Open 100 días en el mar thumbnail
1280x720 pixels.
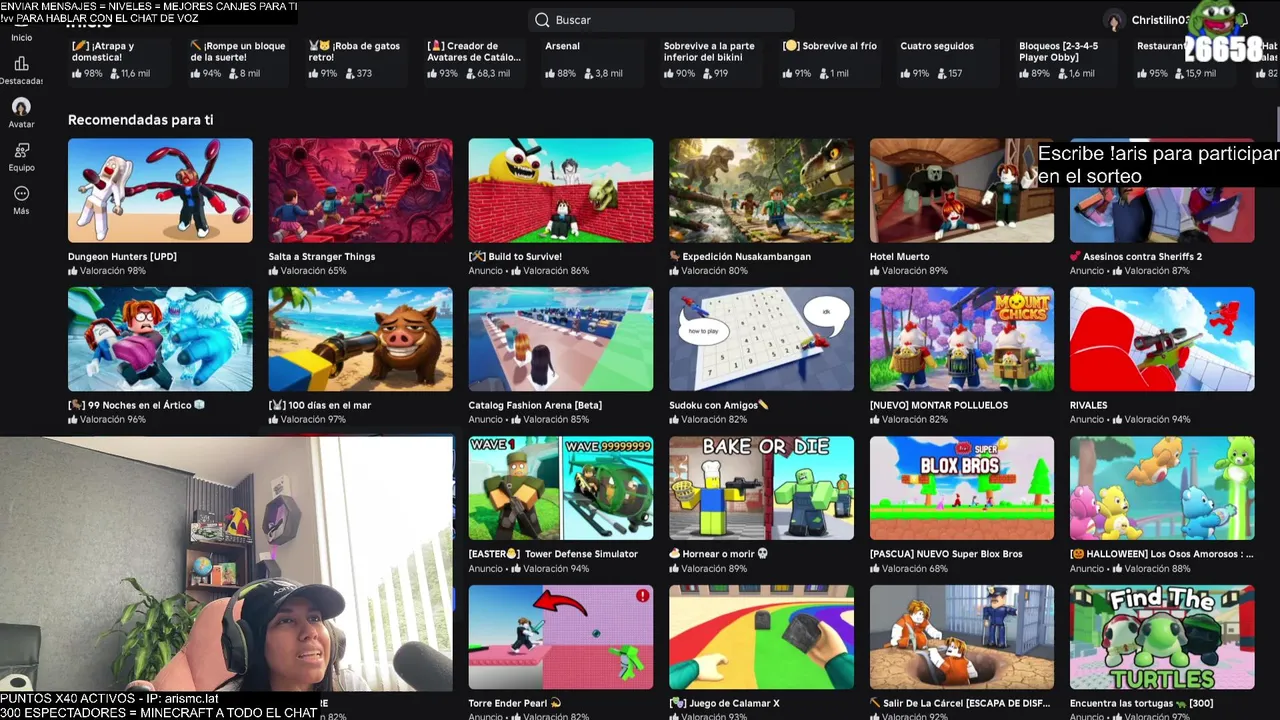point(360,339)
